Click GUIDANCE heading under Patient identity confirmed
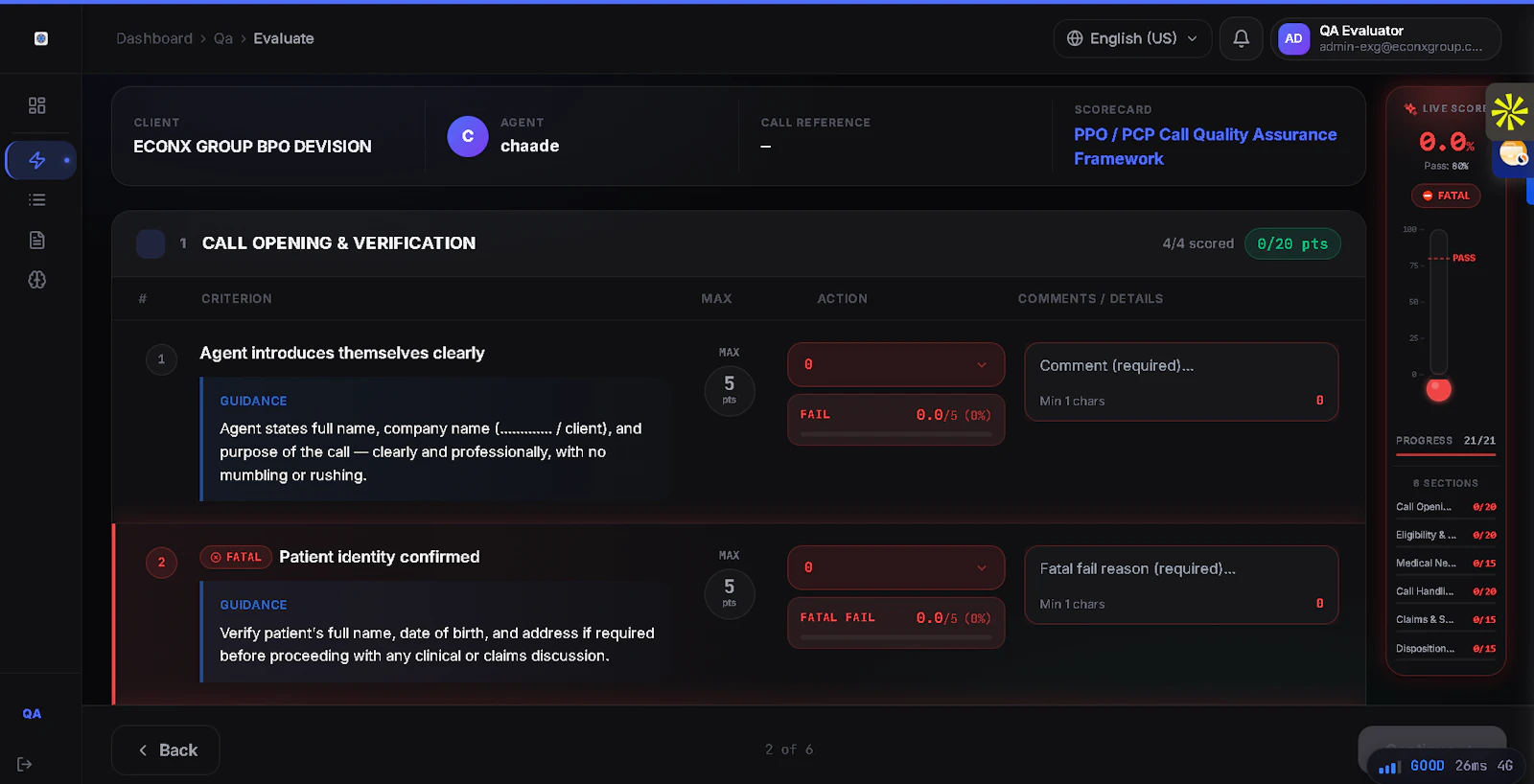1534x784 pixels. 253,605
